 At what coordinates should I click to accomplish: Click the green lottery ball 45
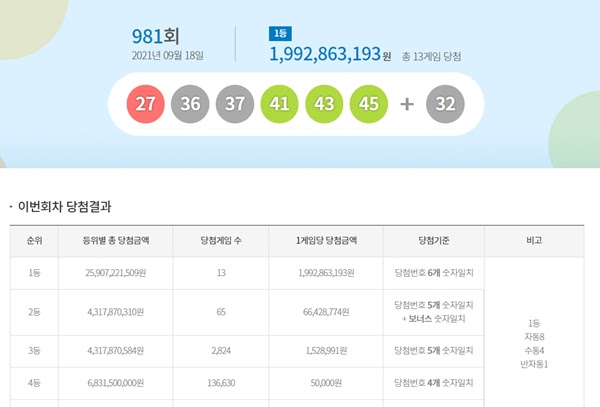coord(369,104)
